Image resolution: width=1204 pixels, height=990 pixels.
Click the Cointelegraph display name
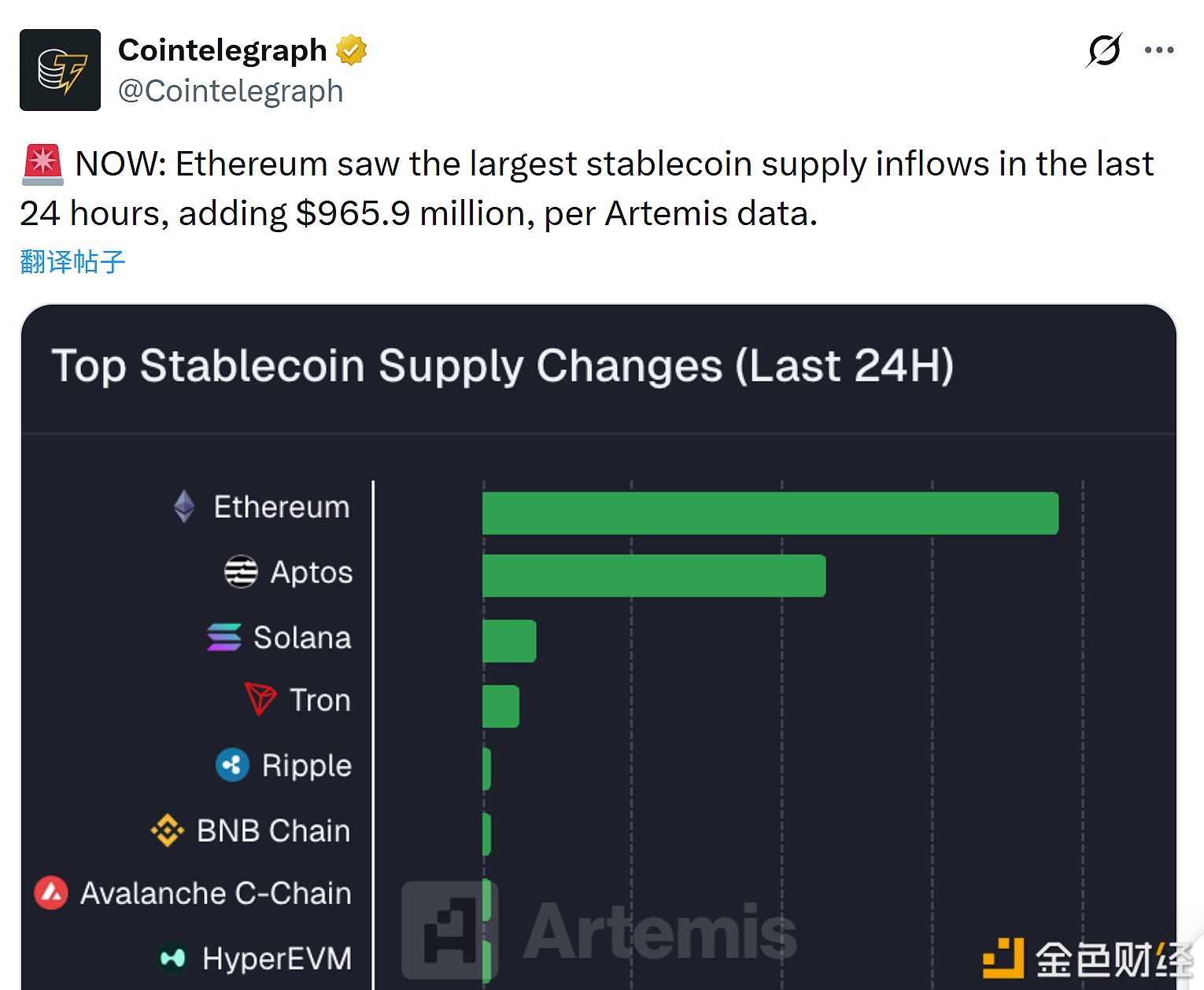click(222, 50)
